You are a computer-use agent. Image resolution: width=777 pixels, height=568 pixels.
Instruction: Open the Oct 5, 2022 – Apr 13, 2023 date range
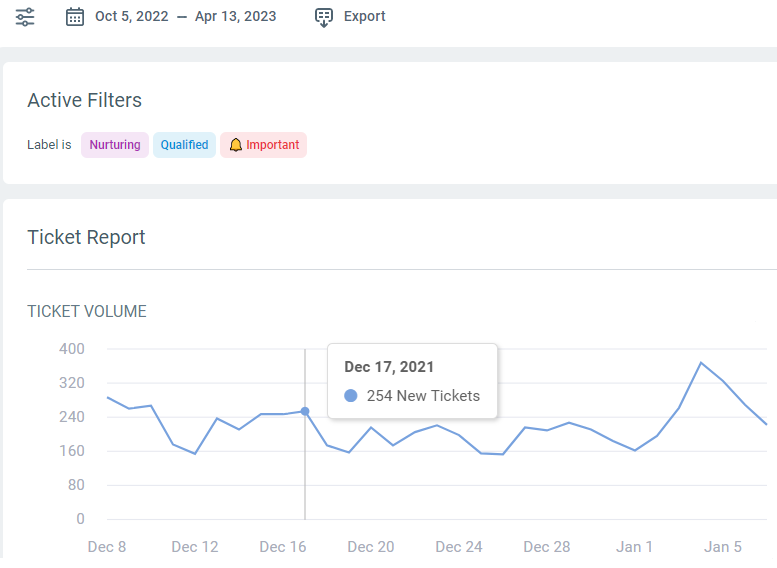click(x=185, y=17)
